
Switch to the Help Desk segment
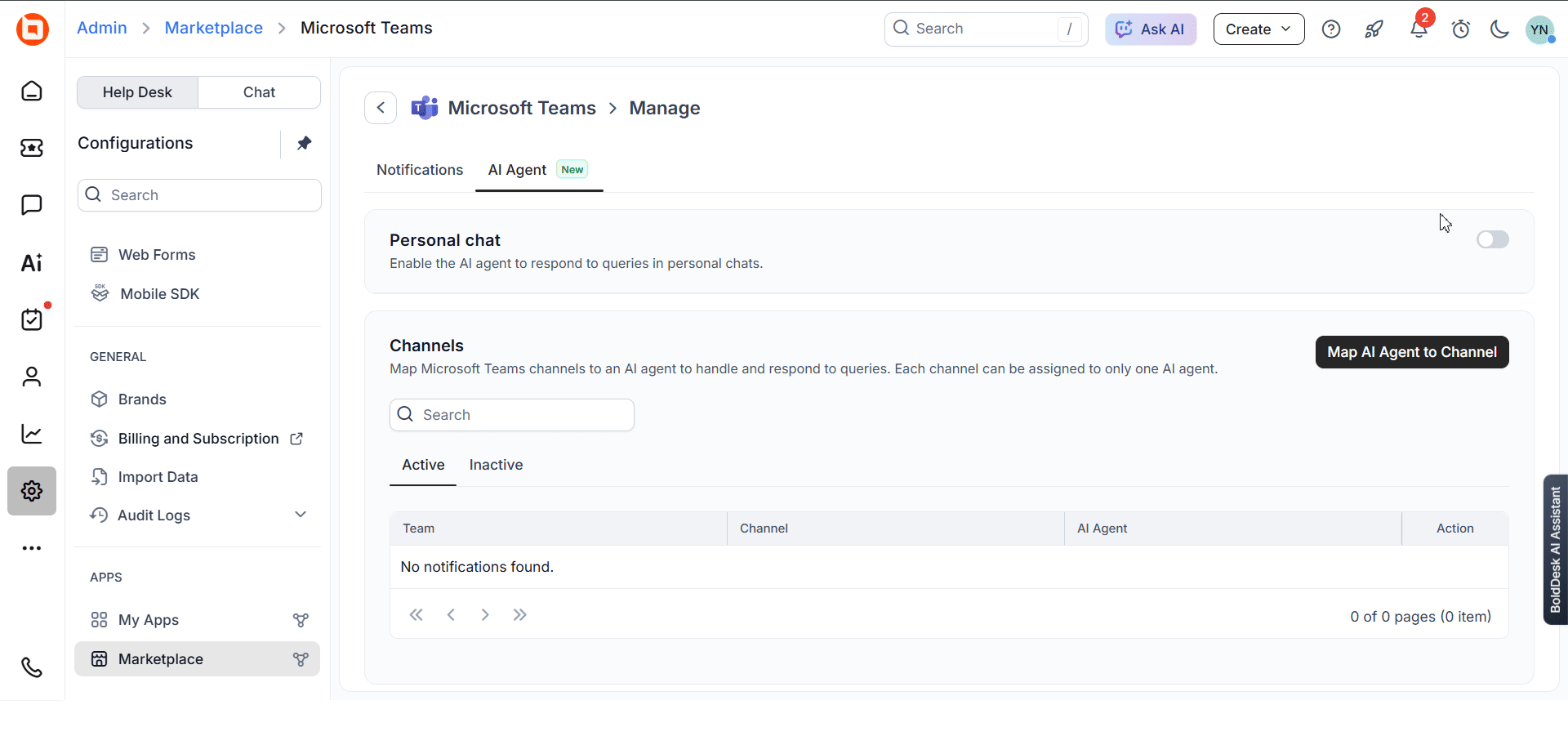(137, 92)
